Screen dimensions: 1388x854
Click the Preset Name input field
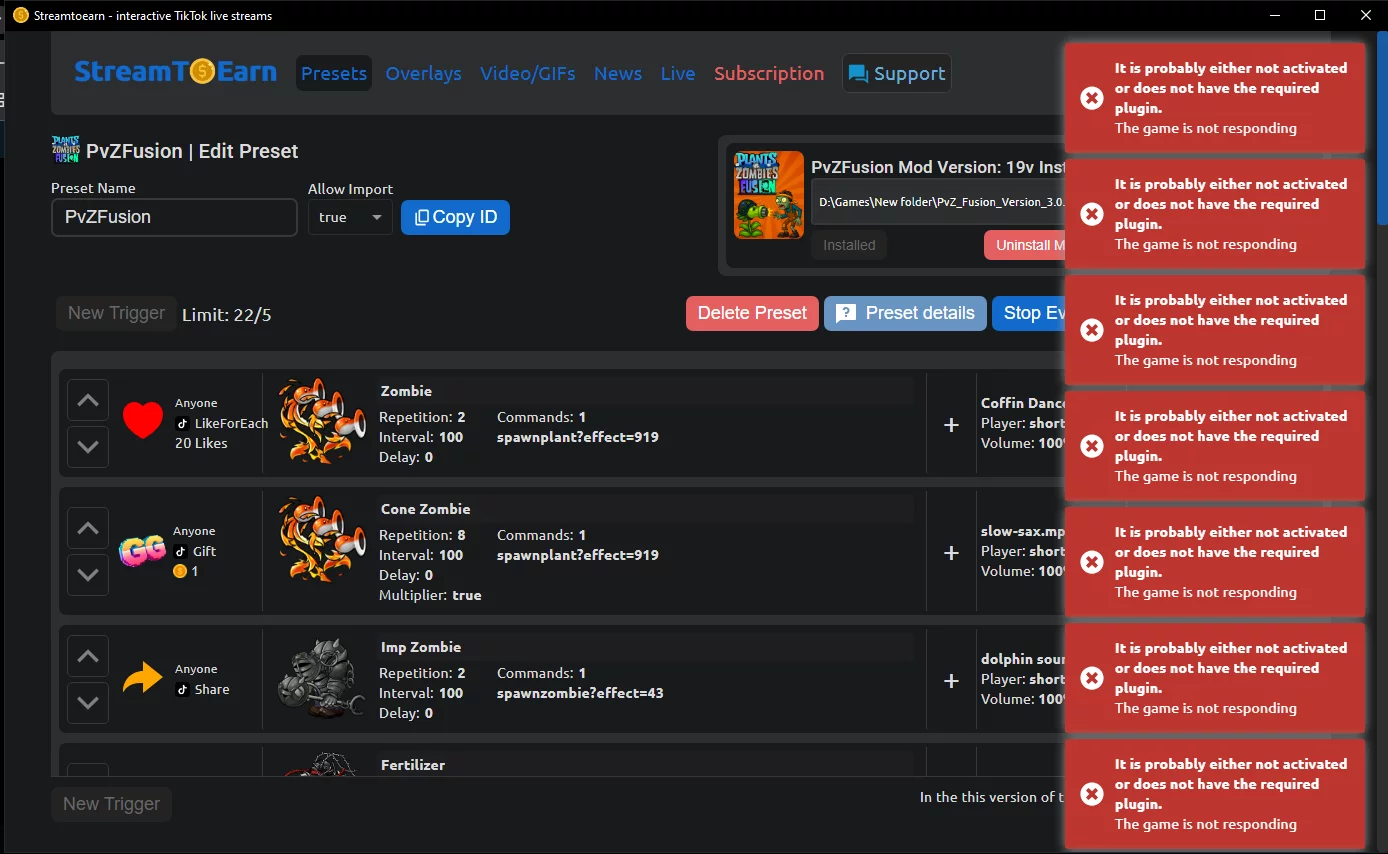pyautogui.click(x=174, y=217)
